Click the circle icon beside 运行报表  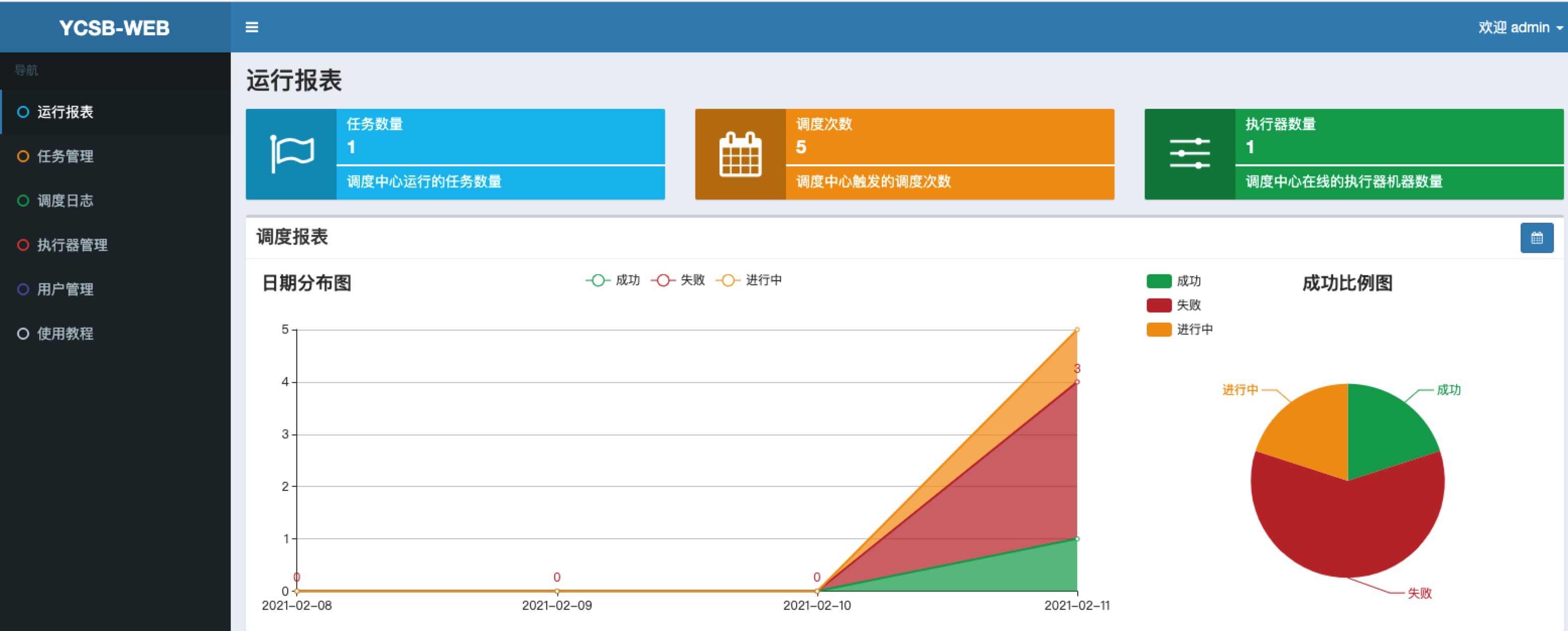point(23,112)
